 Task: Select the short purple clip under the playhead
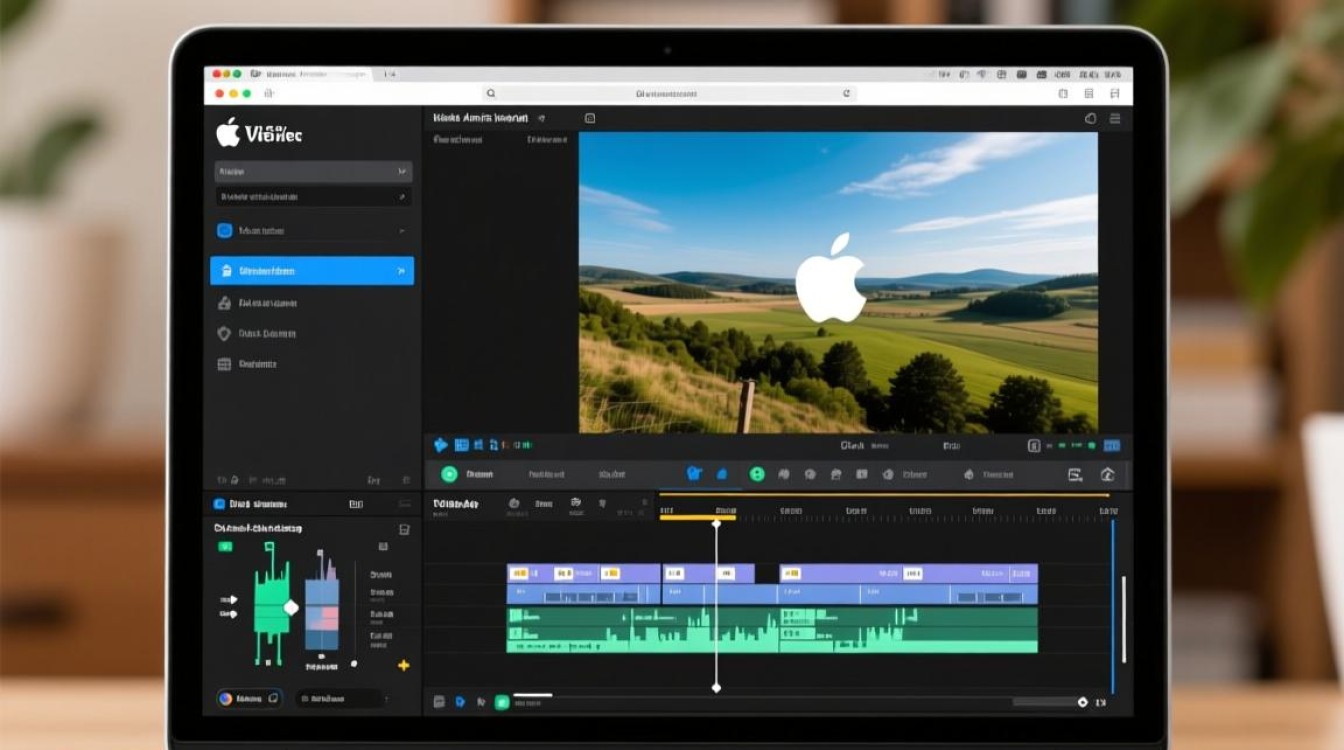pyautogui.click(x=709, y=573)
